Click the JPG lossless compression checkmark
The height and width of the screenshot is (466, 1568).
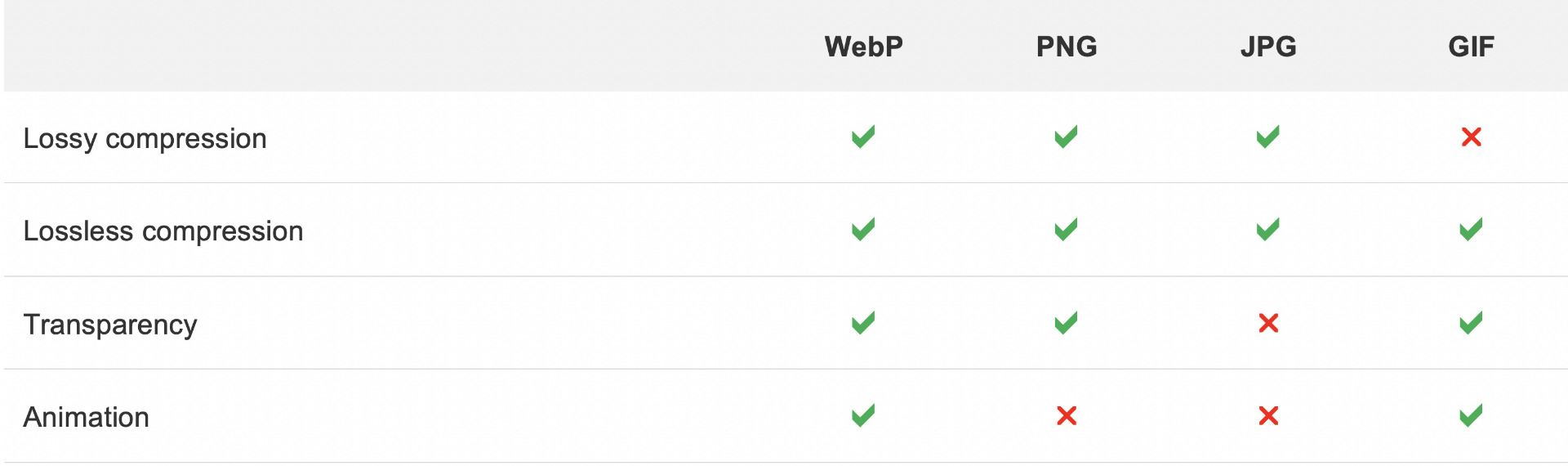click(1268, 230)
